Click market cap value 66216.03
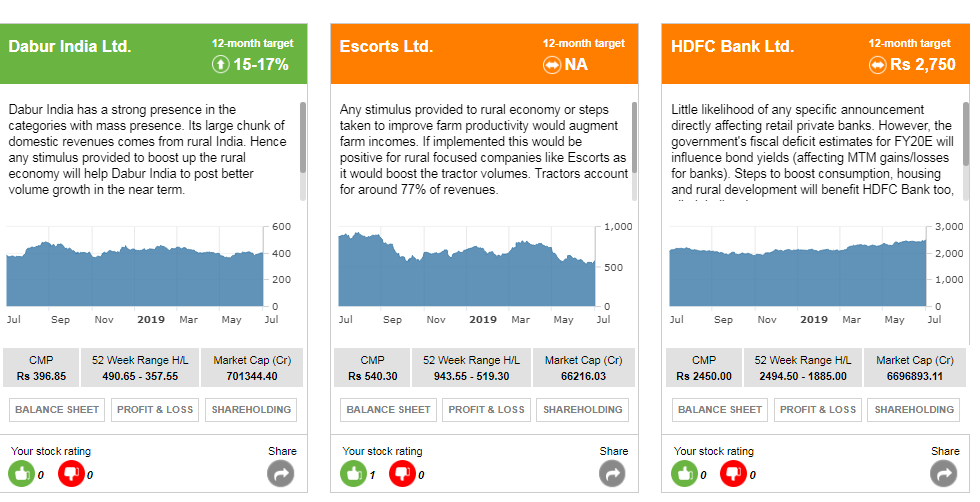980x502 pixels. pos(583,376)
